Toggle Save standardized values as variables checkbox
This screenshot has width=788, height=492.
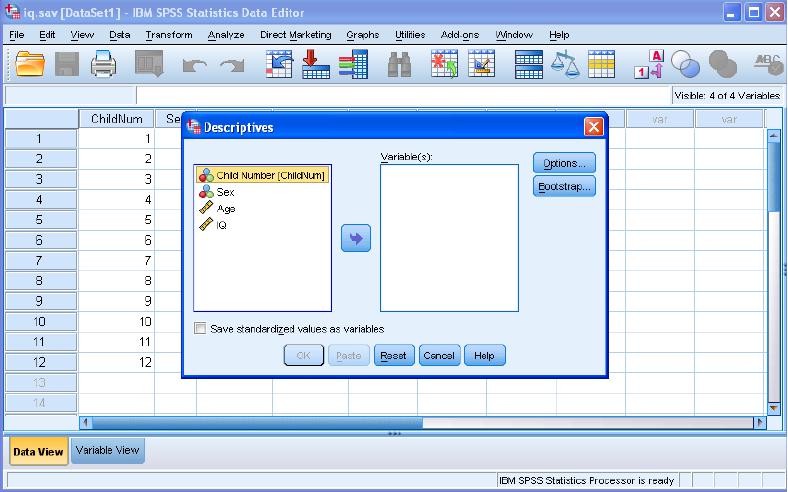pyautogui.click(x=200, y=329)
